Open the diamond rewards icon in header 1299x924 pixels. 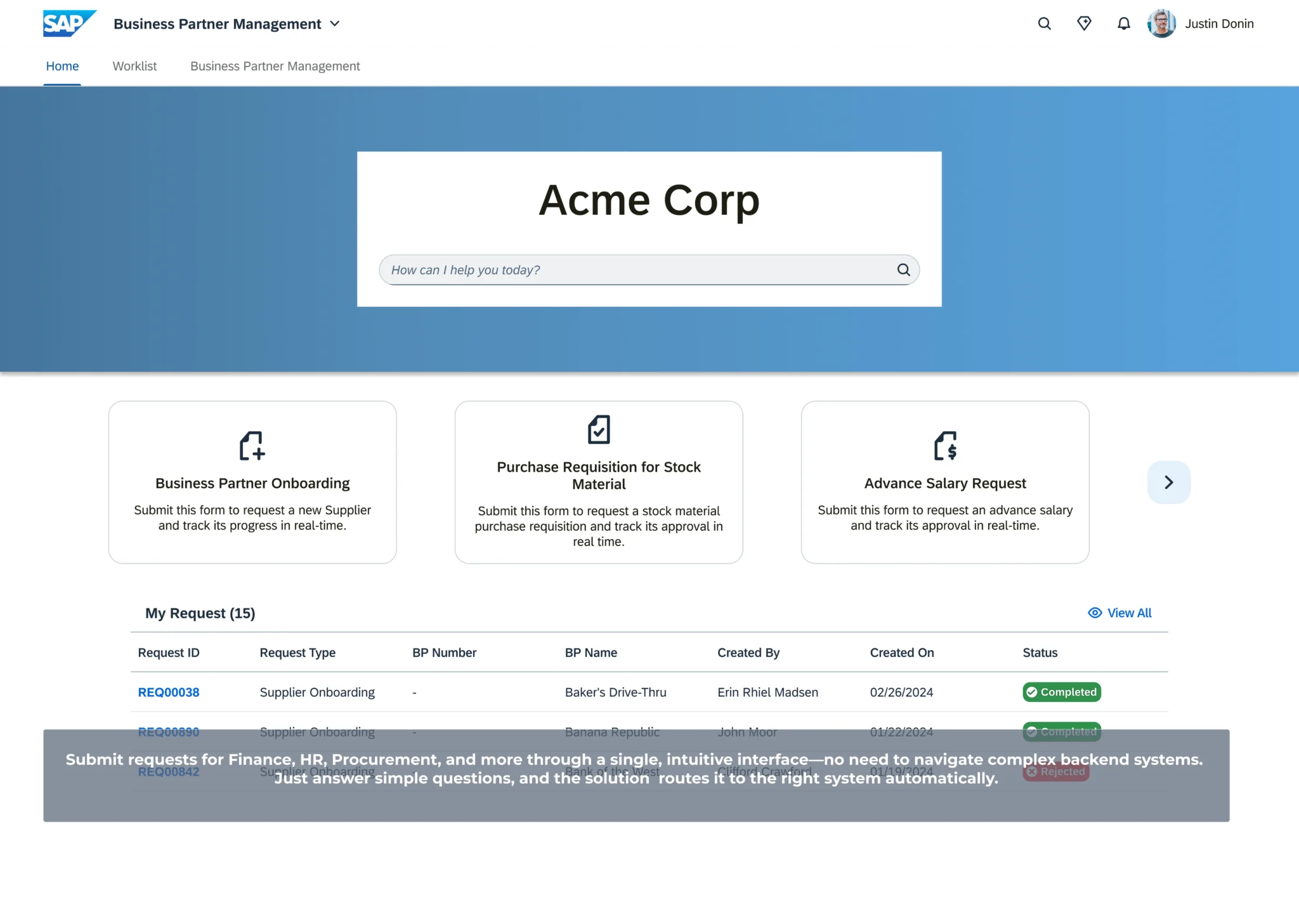coord(1084,23)
